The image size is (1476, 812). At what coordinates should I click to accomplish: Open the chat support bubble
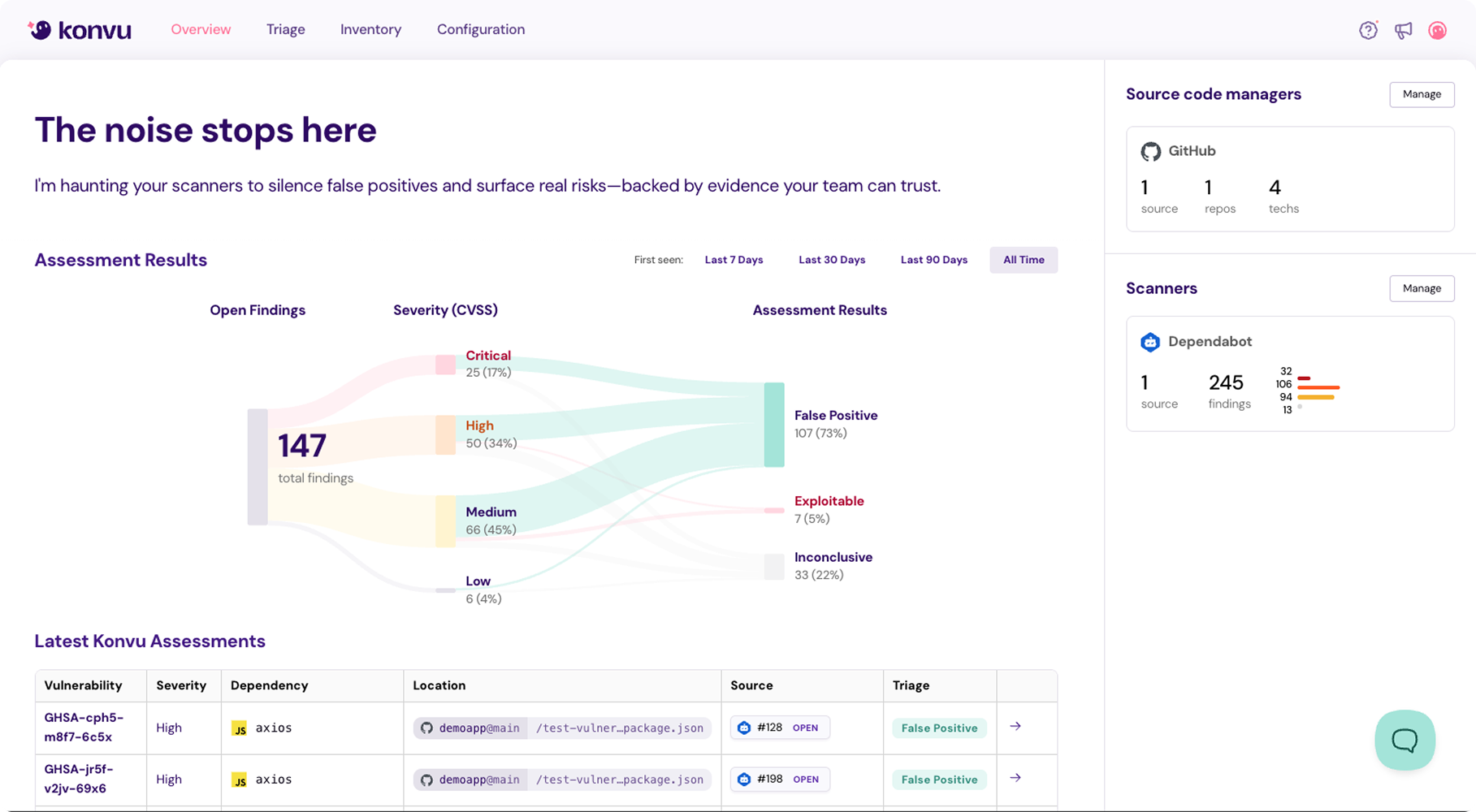pos(1405,740)
